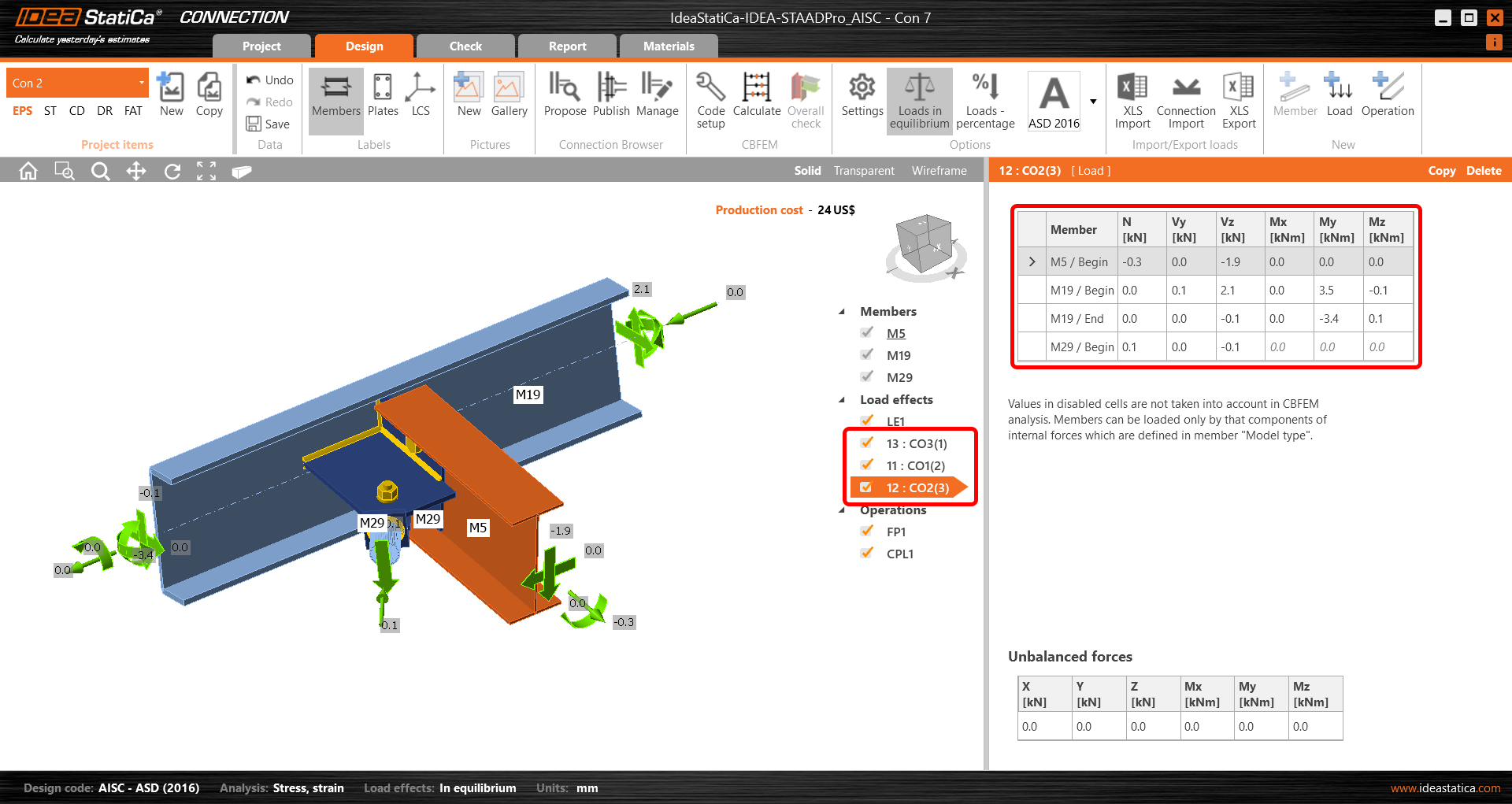
Task: Switch to the Report tab
Action: point(567,46)
